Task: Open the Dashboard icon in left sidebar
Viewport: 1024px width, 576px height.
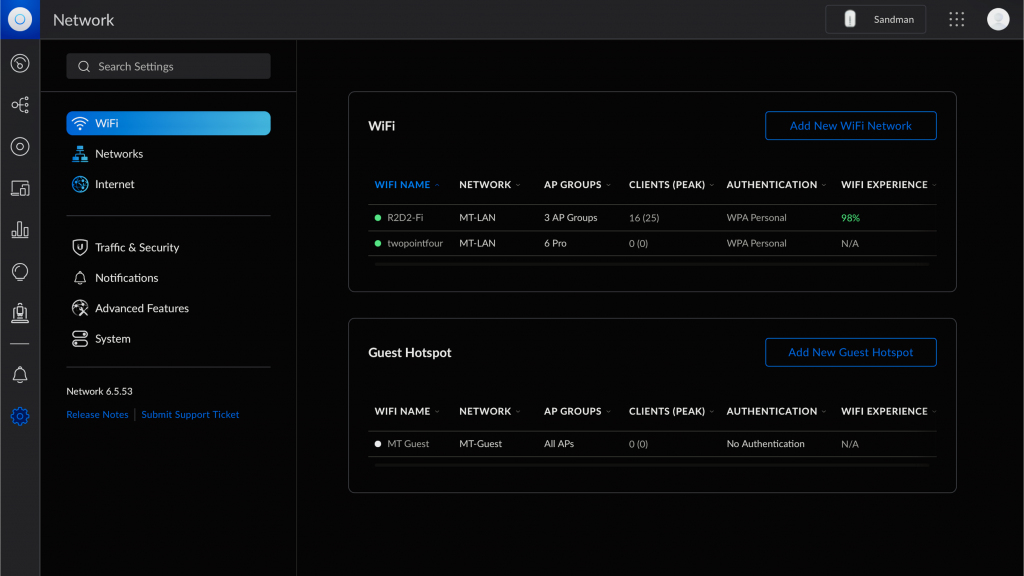Action: pyautogui.click(x=20, y=64)
